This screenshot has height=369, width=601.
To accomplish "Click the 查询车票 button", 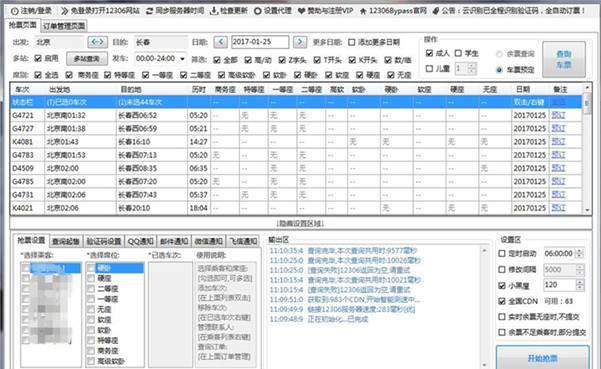I will [x=564, y=59].
